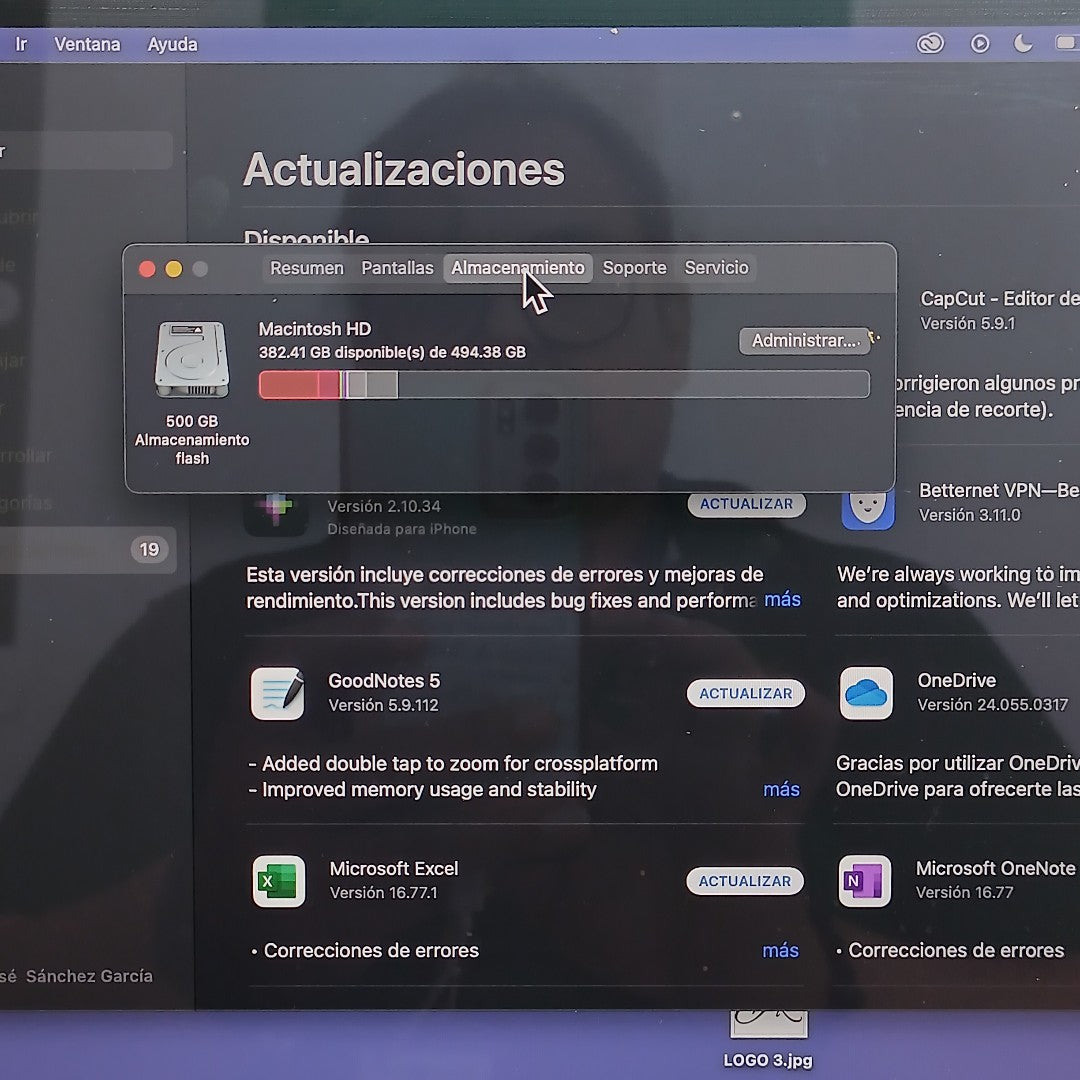Update GoodNotes 5 with Actualizar button
Image resolution: width=1080 pixels, height=1080 pixels.
coord(745,693)
